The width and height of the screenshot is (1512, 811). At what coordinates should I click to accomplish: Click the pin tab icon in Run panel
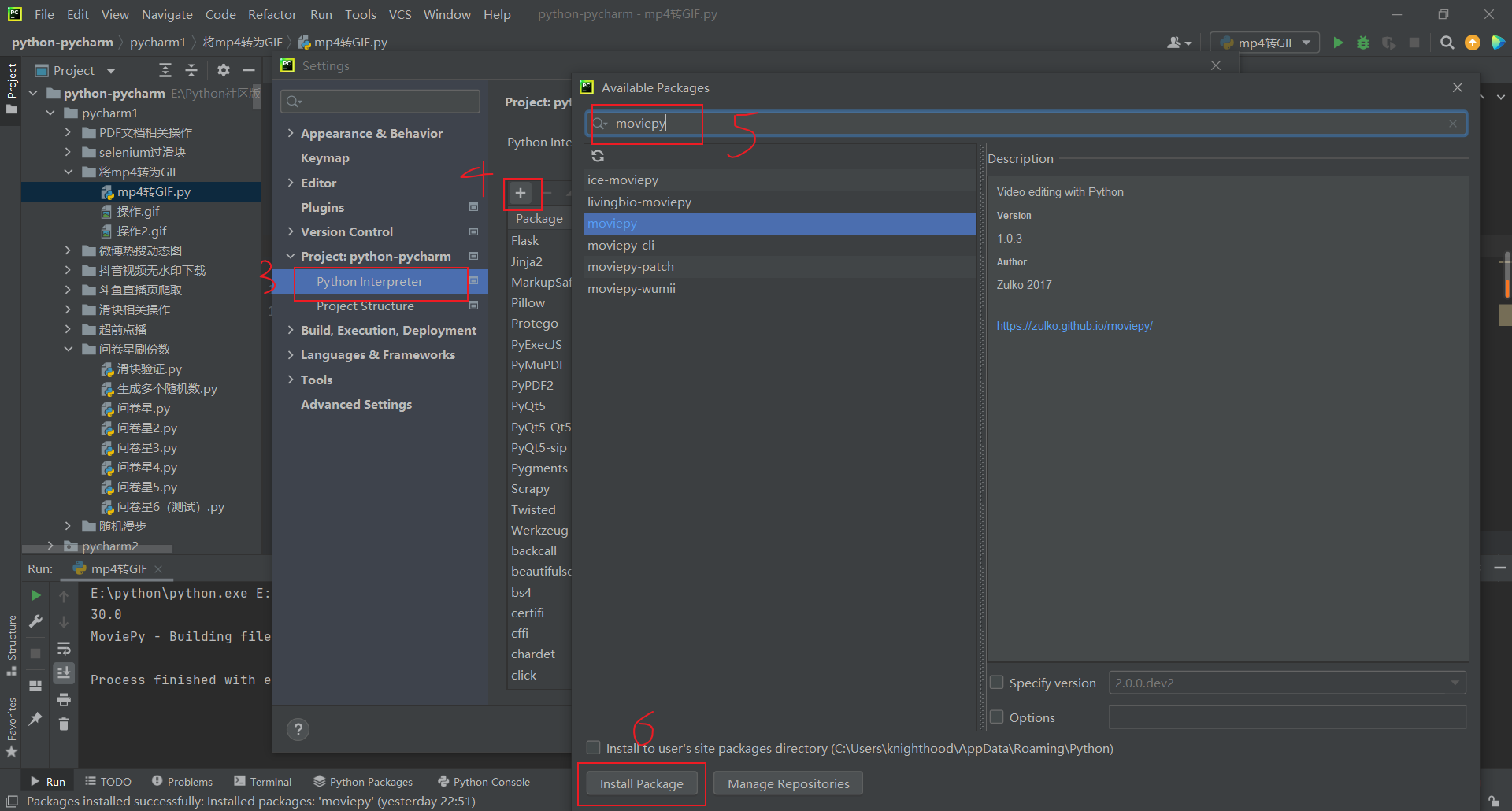[x=35, y=719]
